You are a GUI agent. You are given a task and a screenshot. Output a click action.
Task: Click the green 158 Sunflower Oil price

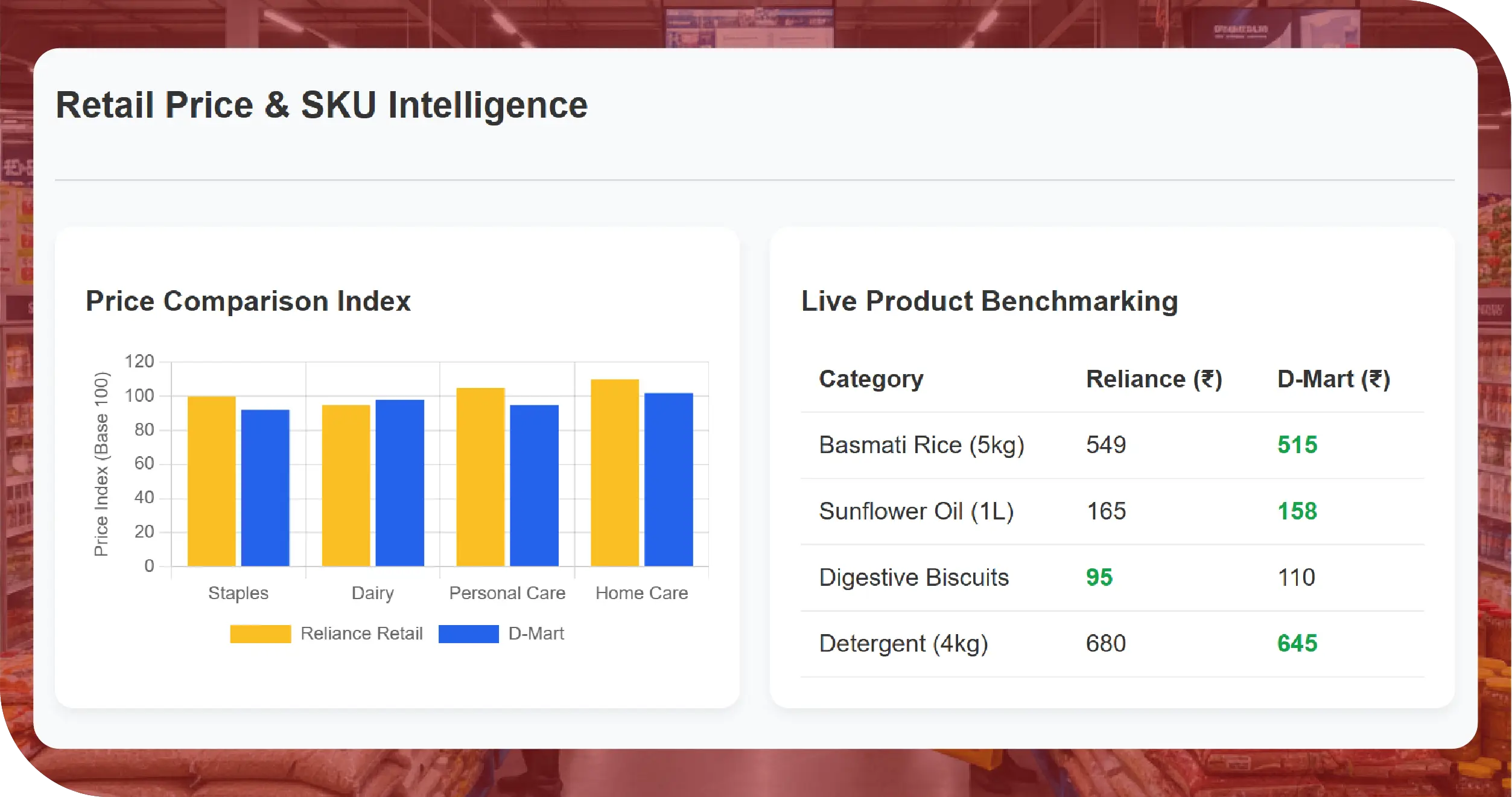[1297, 512]
